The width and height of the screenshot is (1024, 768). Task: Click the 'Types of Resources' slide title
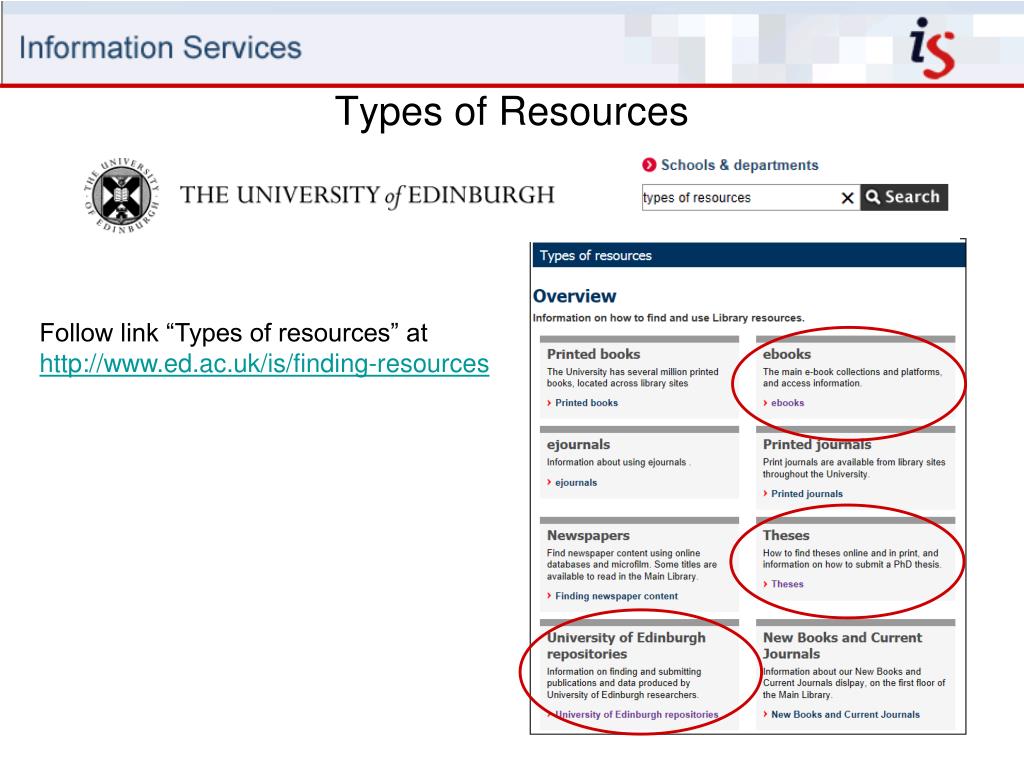tap(511, 111)
